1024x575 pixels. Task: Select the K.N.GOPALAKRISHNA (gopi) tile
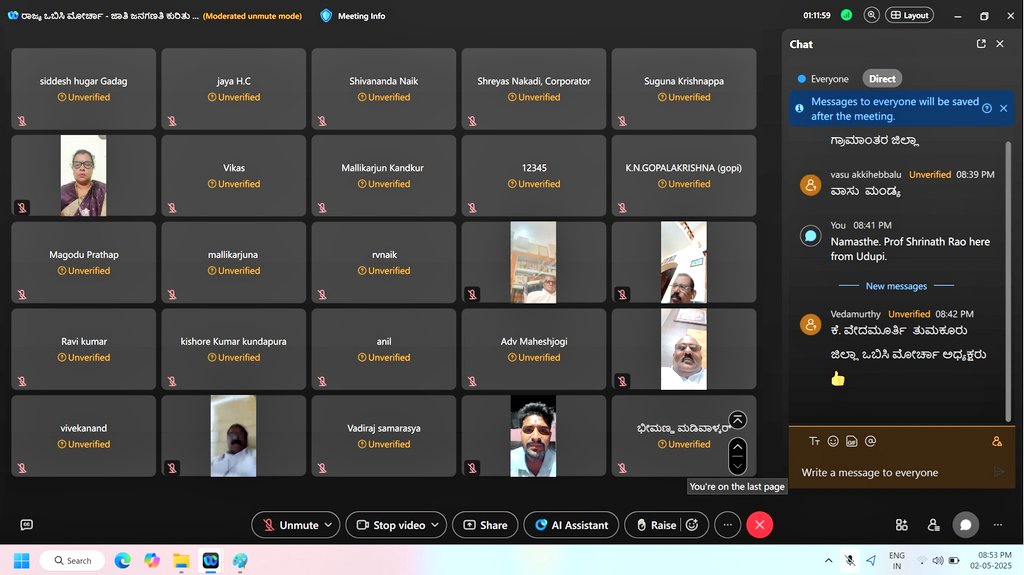(684, 176)
